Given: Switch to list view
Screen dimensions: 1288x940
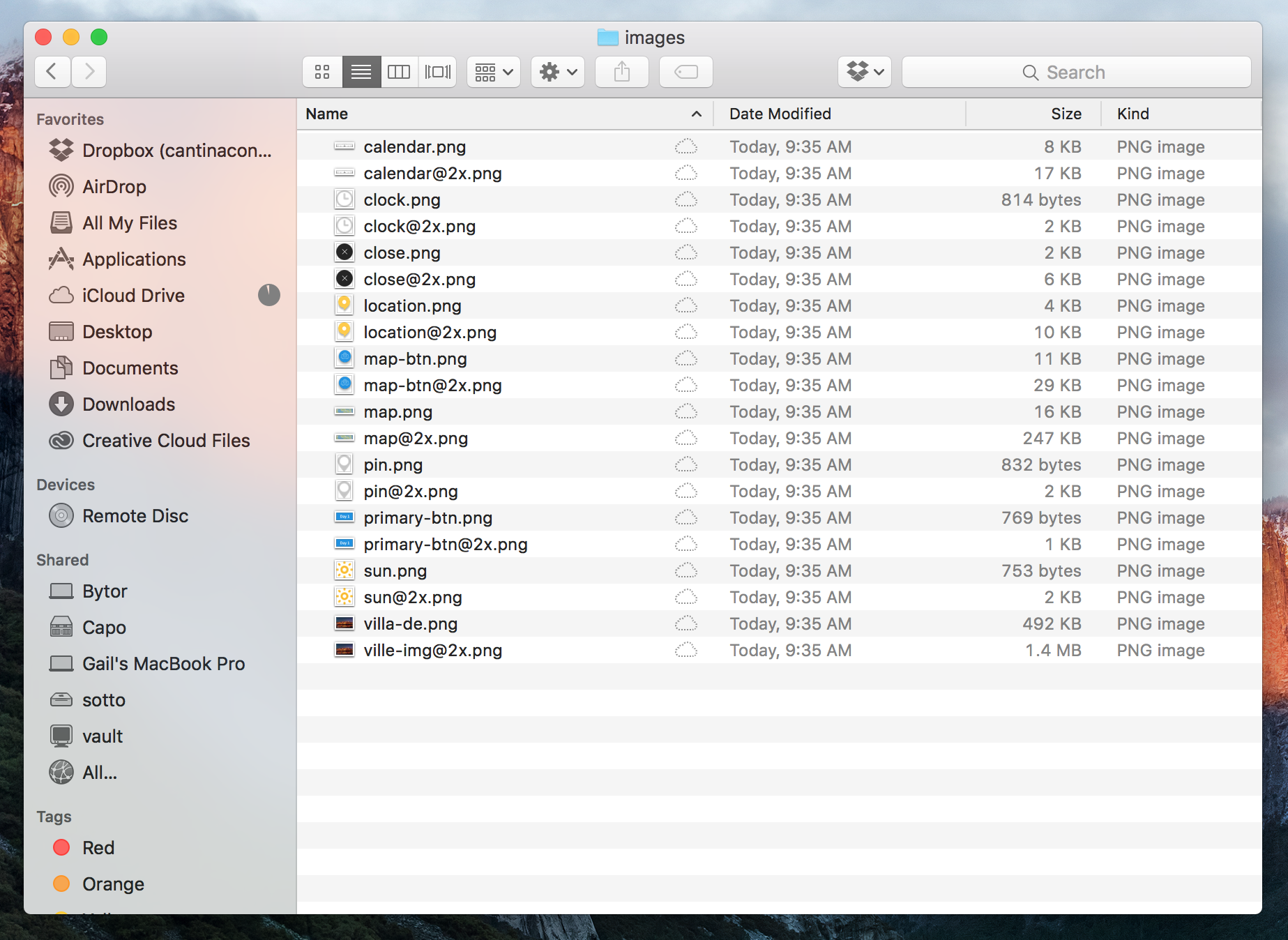Looking at the screenshot, I should click(361, 72).
